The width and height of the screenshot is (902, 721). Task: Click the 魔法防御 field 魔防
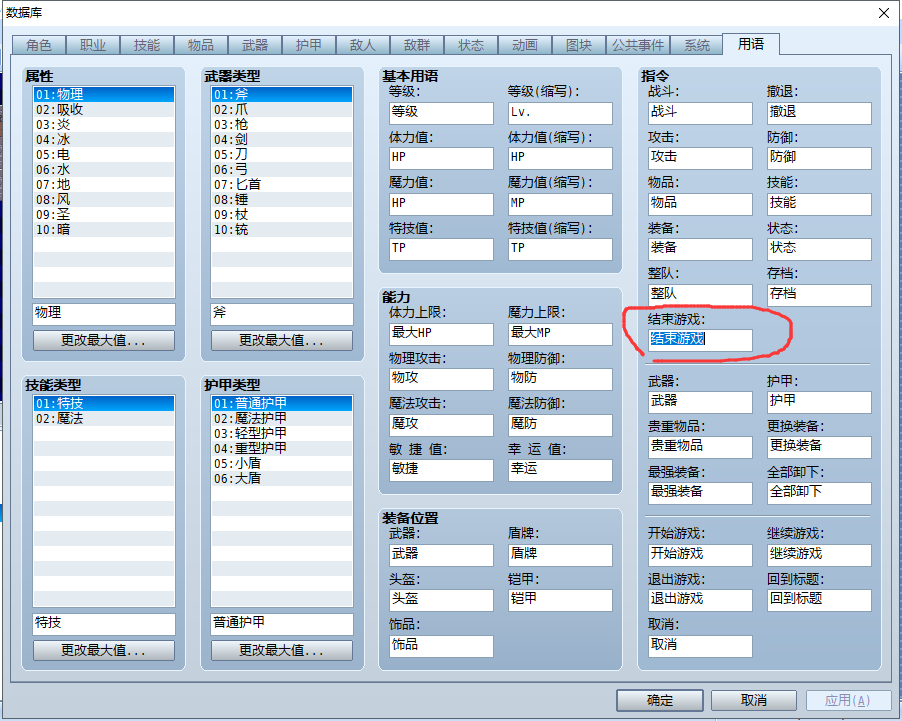[x=560, y=425]
